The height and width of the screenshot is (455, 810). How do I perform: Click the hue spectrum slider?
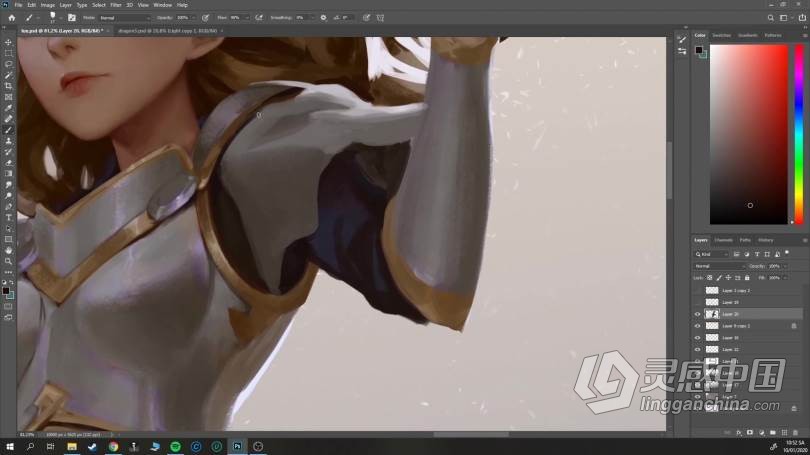tap(799, 134)
